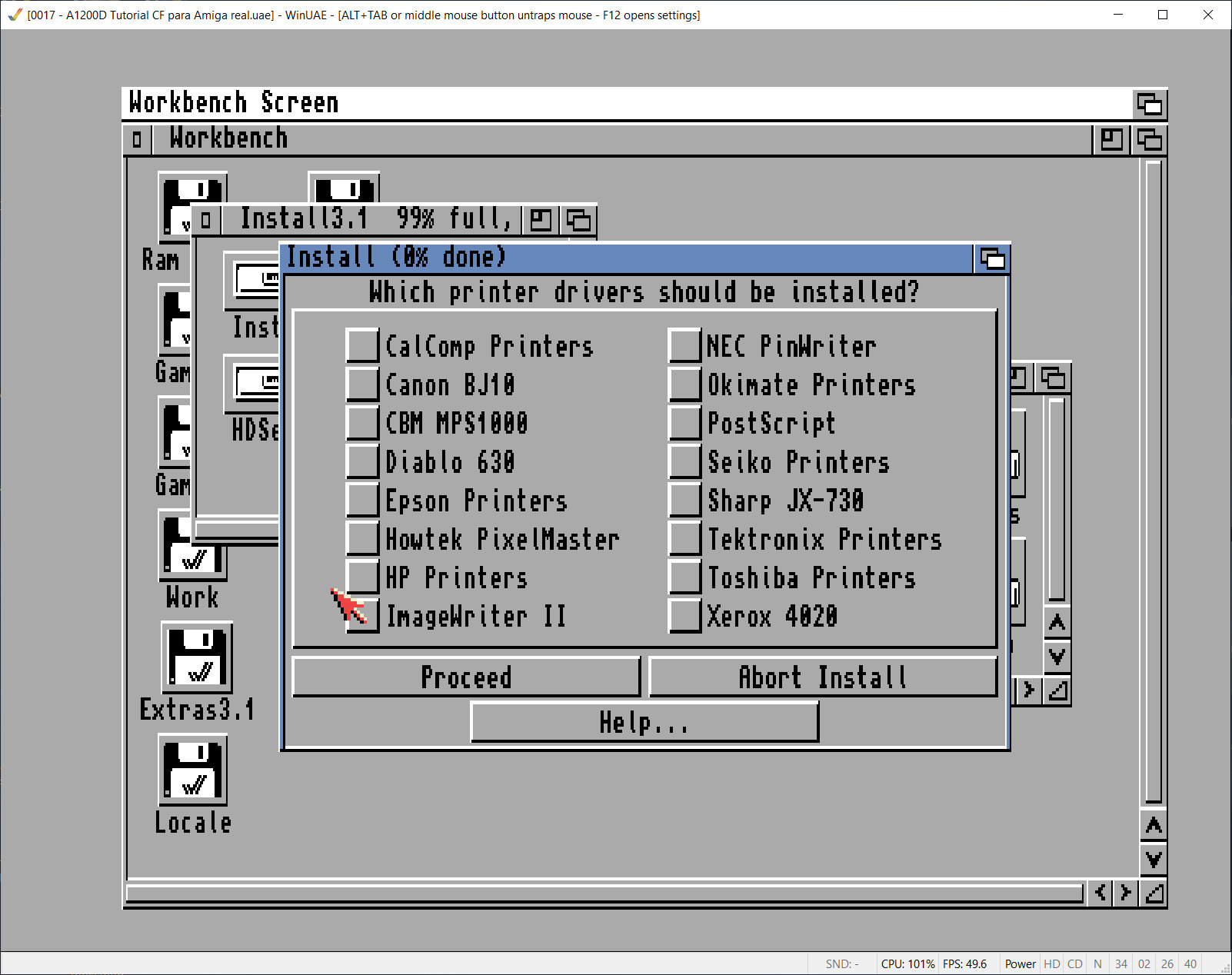The width and height of the screenshot is (1232, 975).
Task: Click Workbench horizontal scrollbar track
Action: [x=604, y=893]
